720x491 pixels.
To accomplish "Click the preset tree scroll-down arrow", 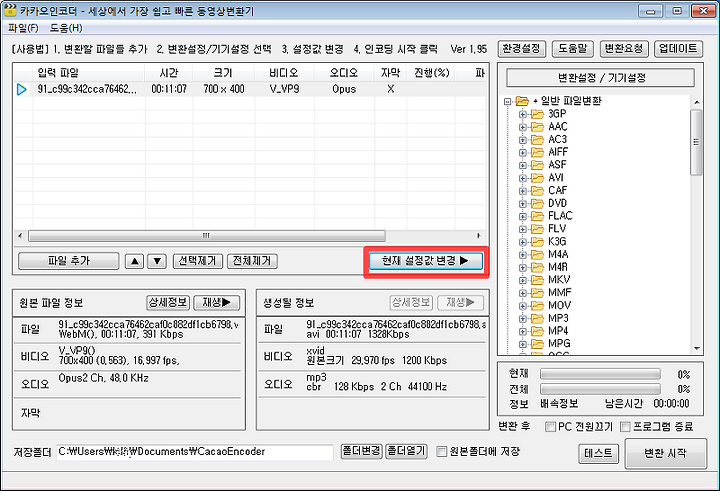I will (x=697, y=349).
